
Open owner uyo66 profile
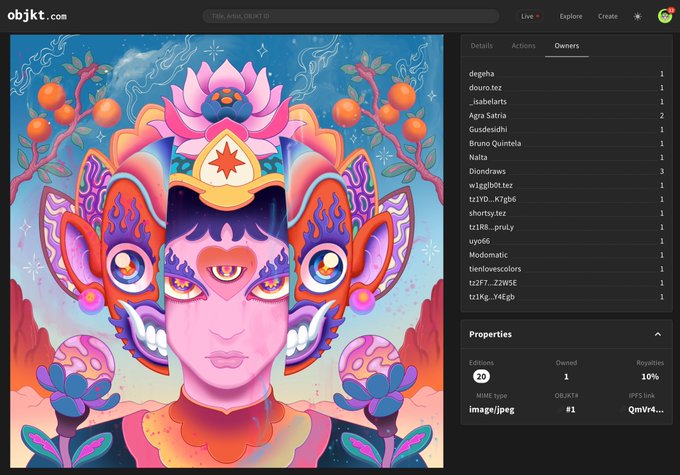click(479, 241)
